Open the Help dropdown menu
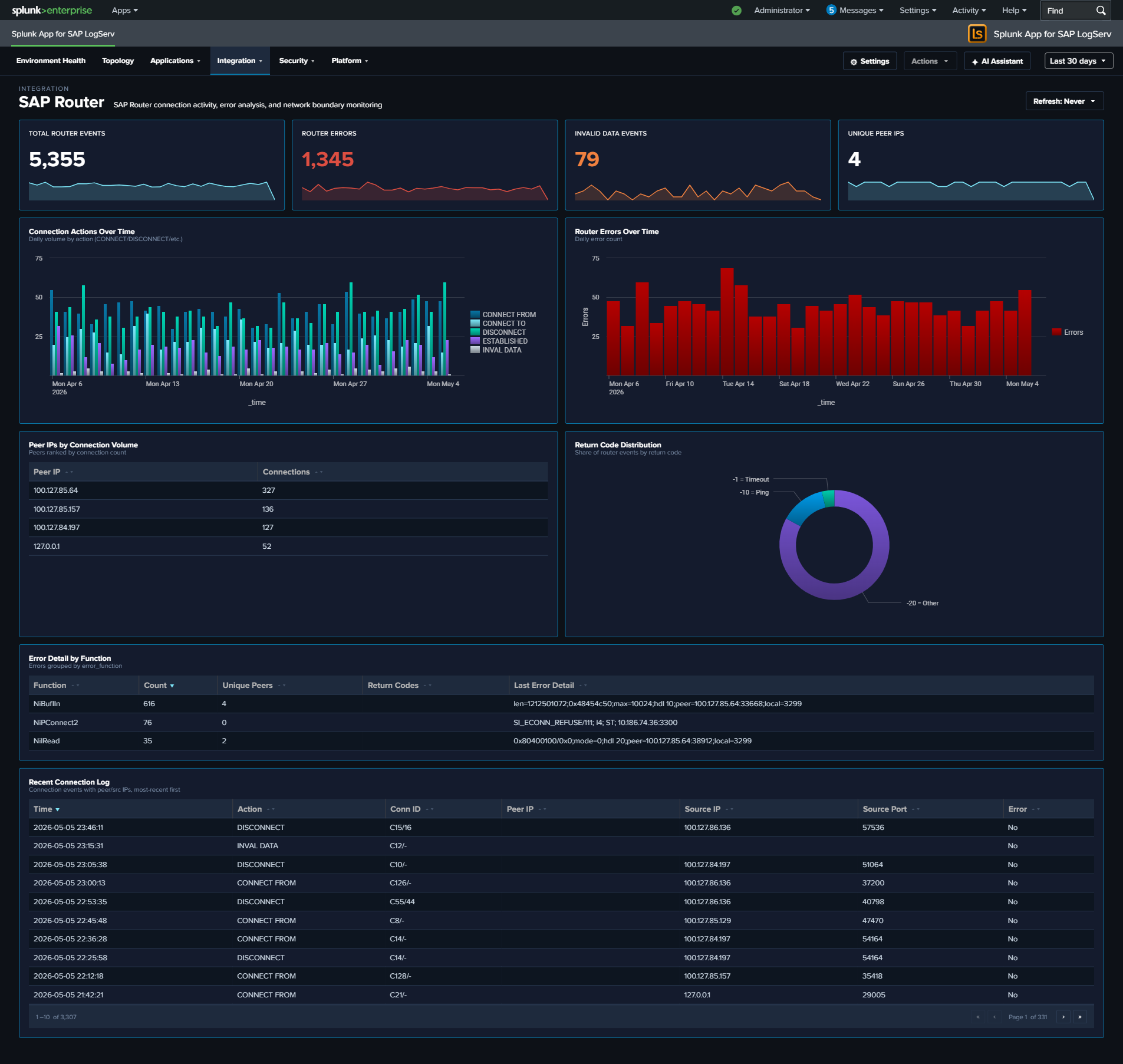The width and height of the screenshot is (1123, 1064). point(1015,11)
